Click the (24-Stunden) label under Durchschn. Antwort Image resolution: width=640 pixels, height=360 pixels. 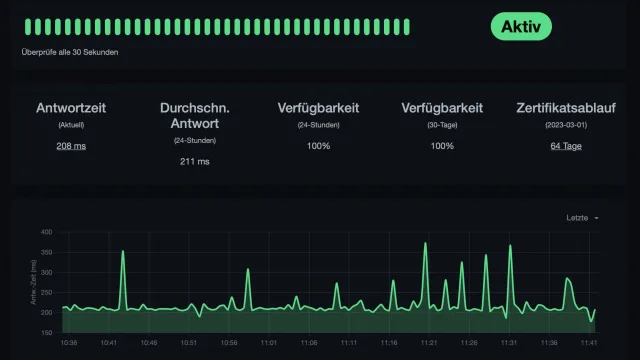[x=195, y=140]
